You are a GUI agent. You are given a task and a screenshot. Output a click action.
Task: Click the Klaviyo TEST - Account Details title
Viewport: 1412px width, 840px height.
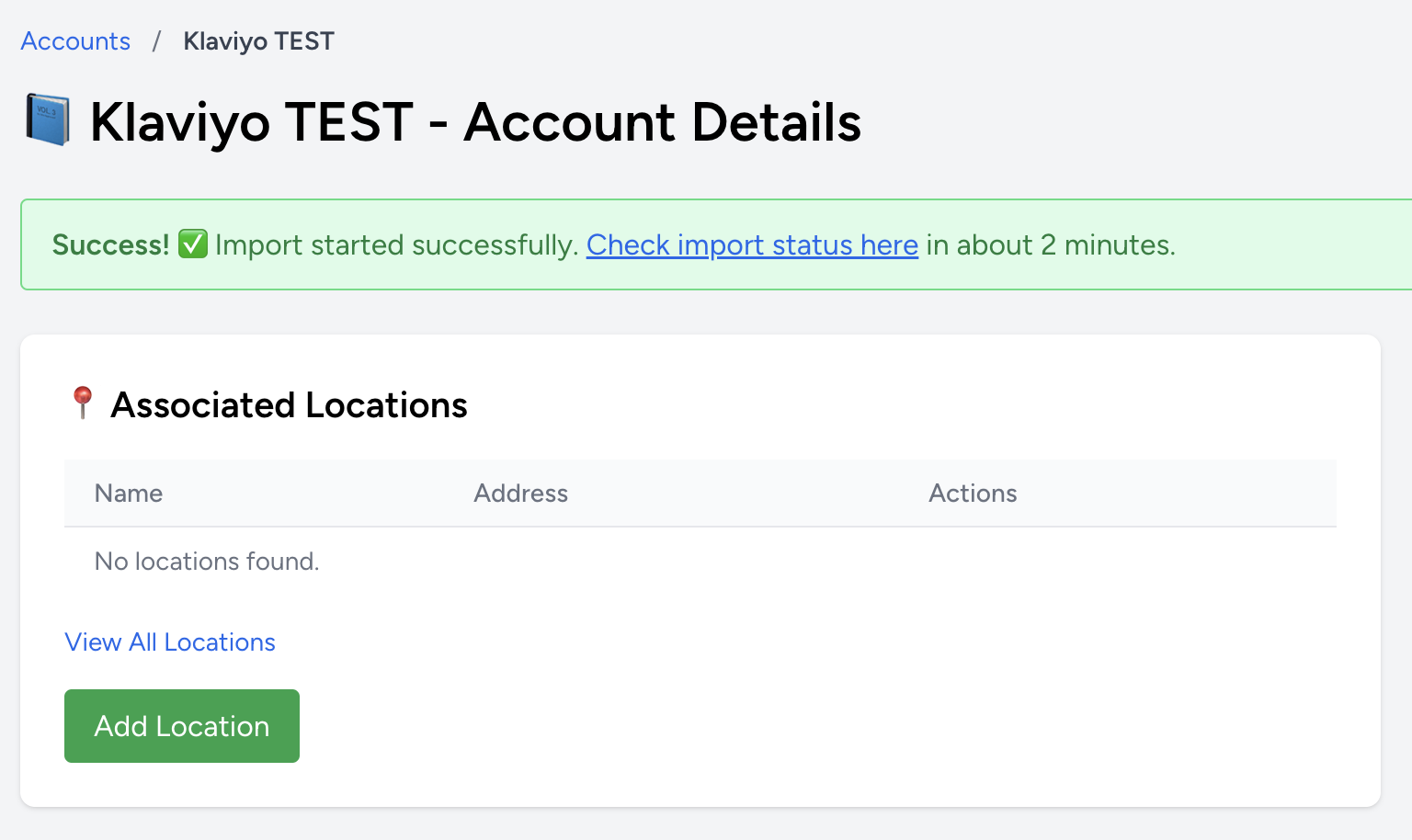tap(475, 122)
